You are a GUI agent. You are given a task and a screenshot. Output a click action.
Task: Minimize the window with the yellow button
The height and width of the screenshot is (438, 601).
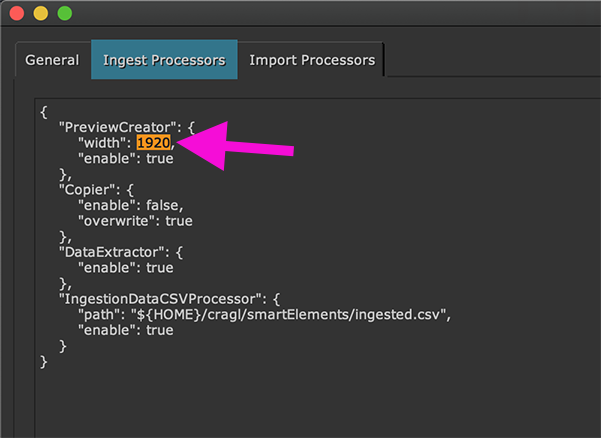pos(40,13)
